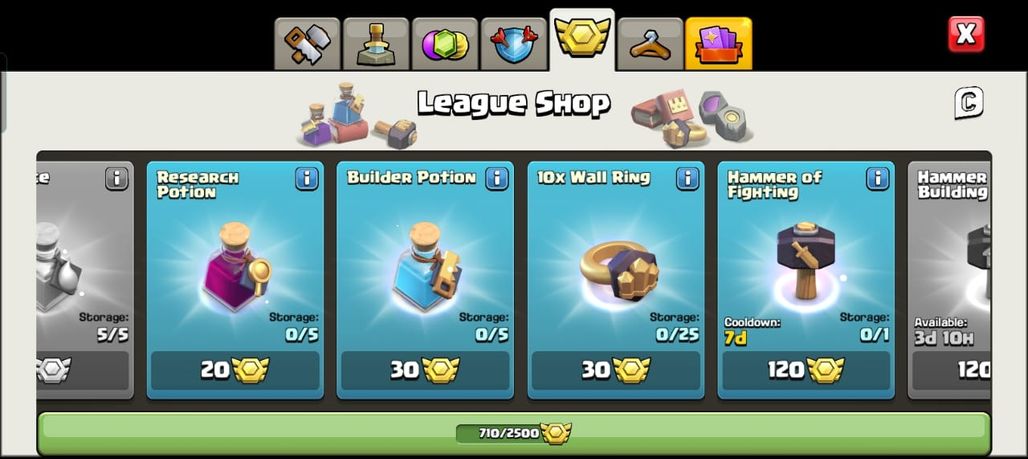Show info for Hammer of Fighting

(877, 178)
